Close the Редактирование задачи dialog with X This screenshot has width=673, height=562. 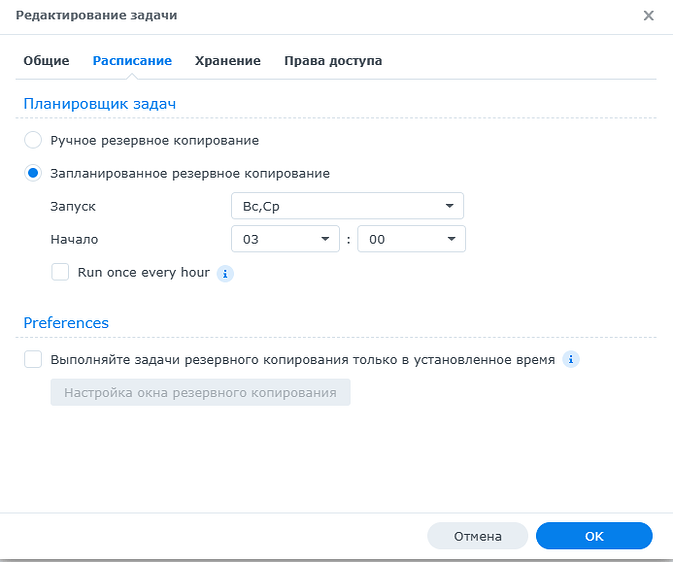coord(648,16)
